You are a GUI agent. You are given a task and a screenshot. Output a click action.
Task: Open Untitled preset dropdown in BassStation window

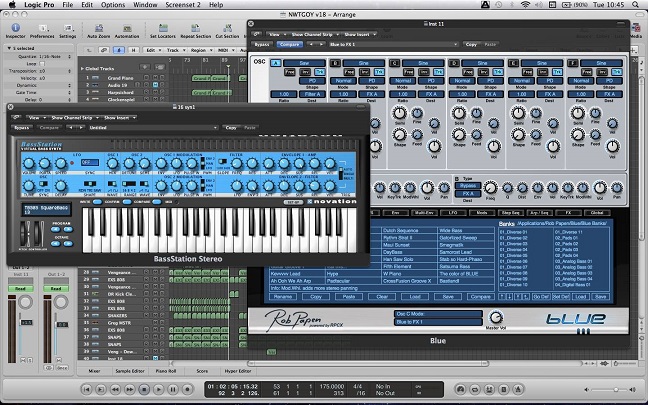152,128
